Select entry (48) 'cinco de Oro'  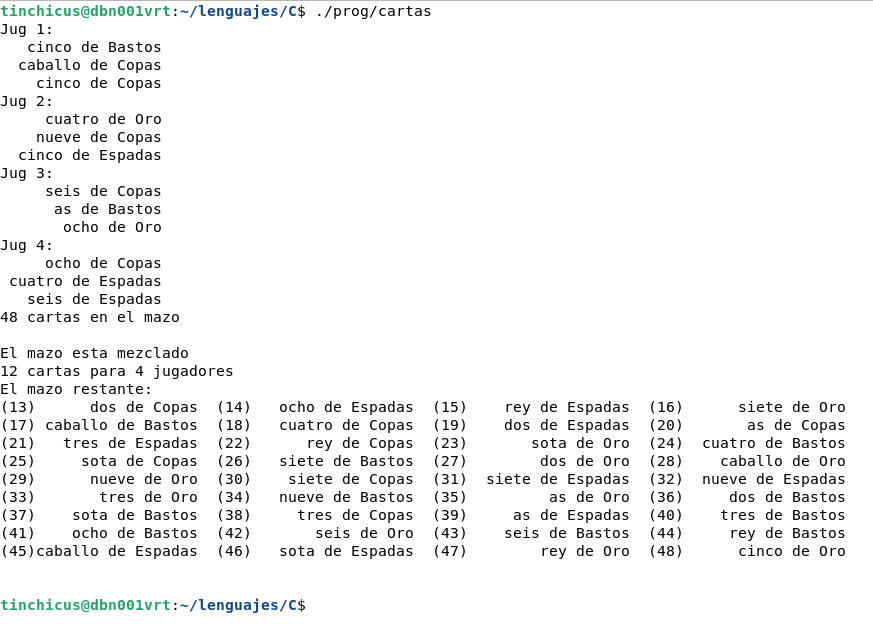(x=791, y=551)
